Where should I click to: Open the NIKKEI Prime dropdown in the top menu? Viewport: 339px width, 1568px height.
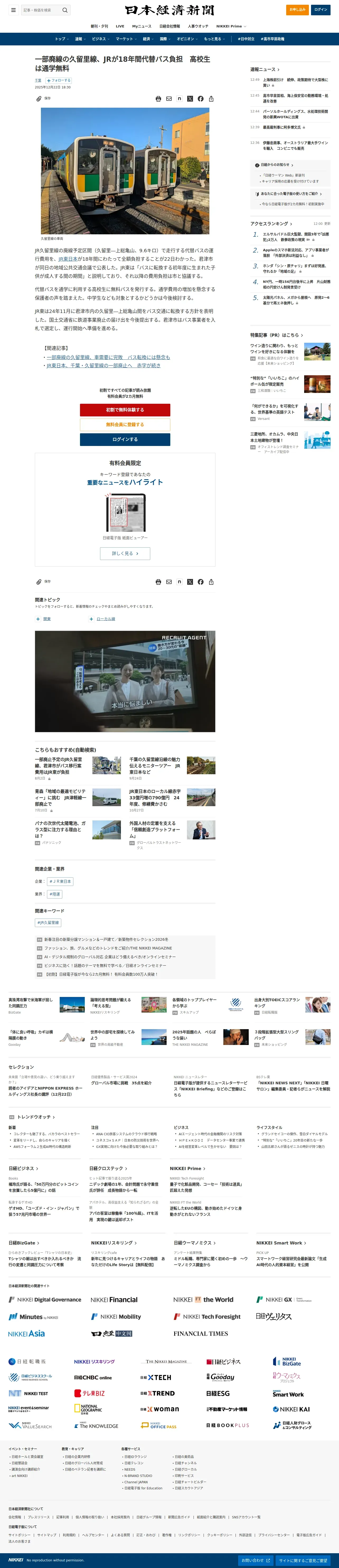231,26
